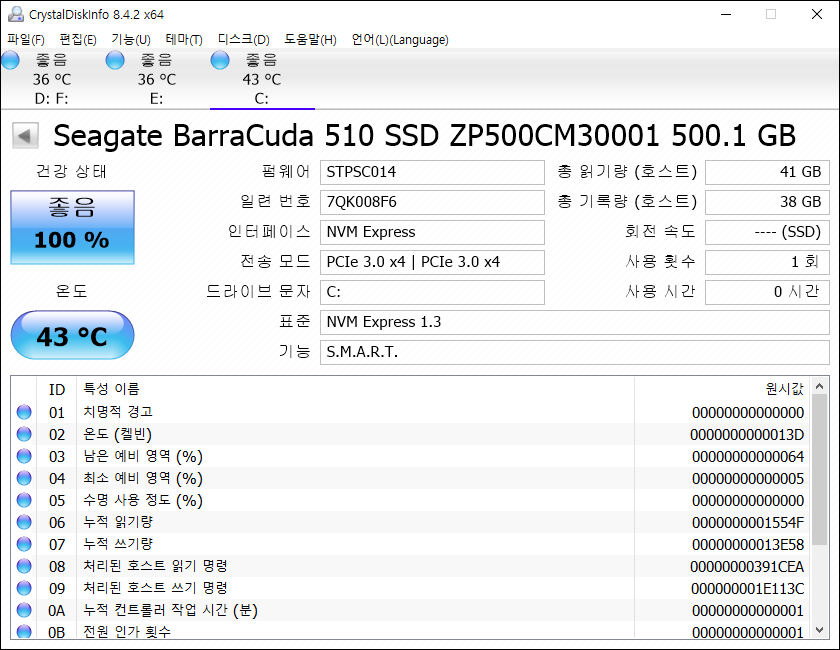Click the 특성 이름 column header
The width and height of the screenshot is (840, 650).
(356, 390)
